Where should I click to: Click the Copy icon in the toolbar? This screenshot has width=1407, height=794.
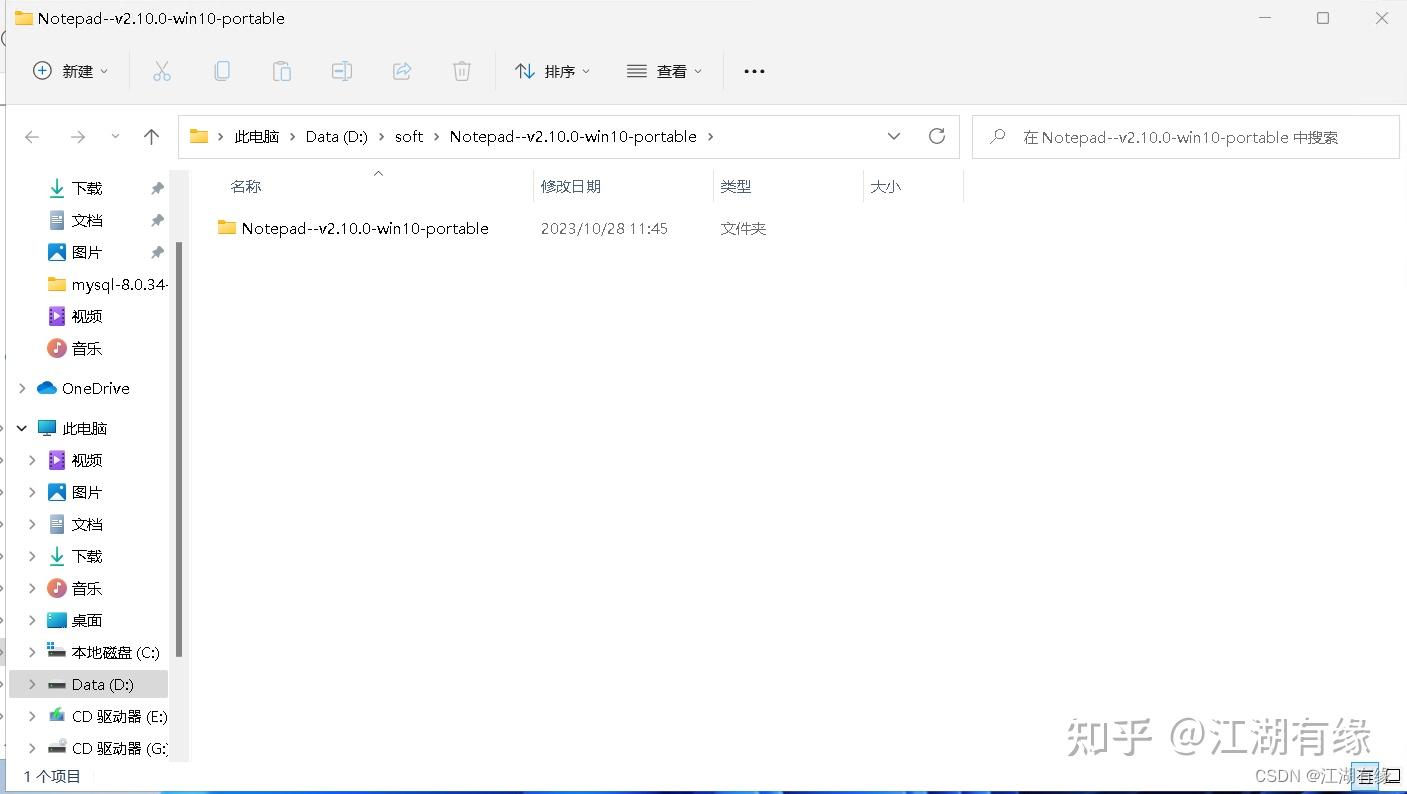pos(222,70)
